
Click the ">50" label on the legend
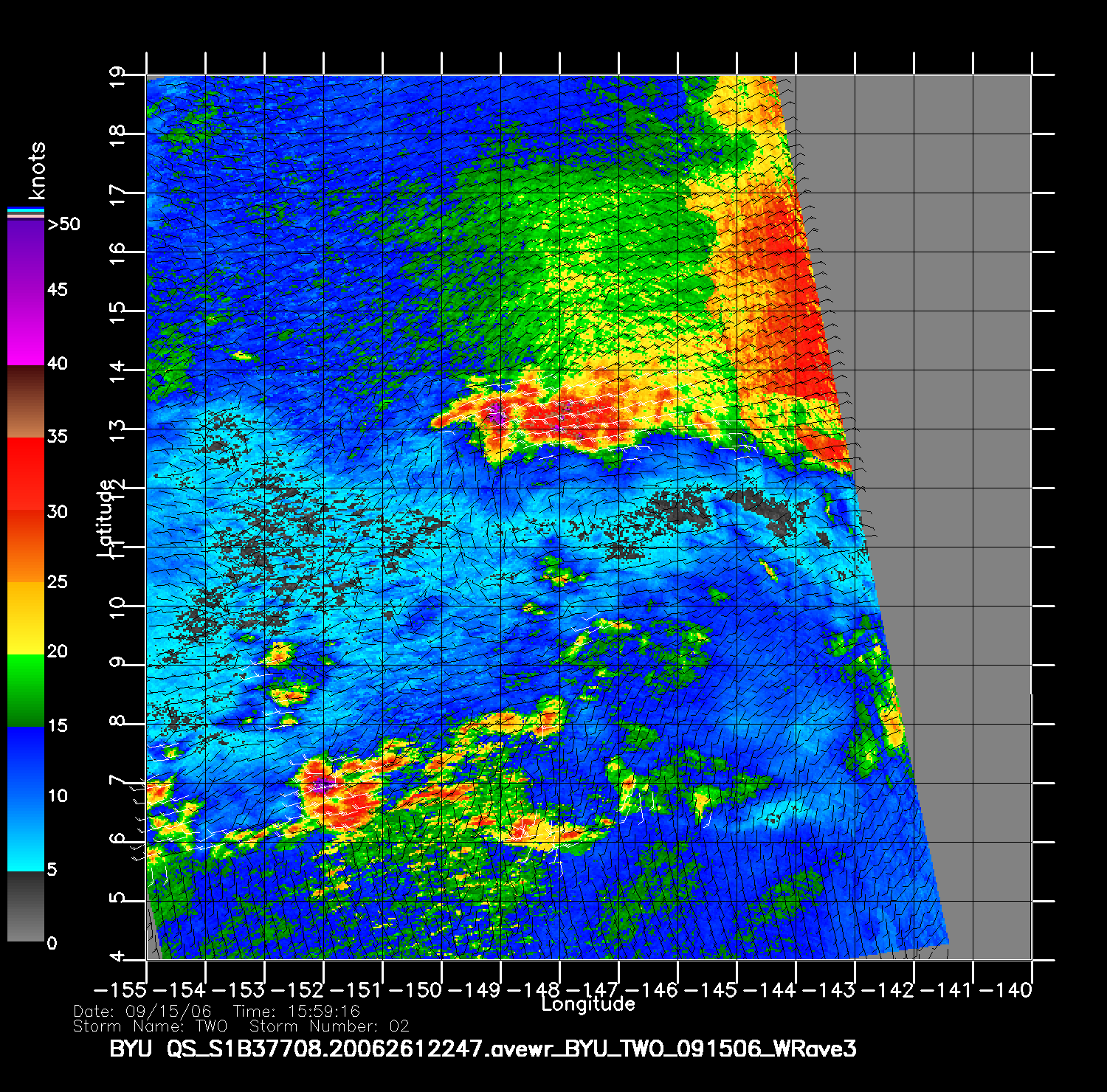(x=63, y=224)
